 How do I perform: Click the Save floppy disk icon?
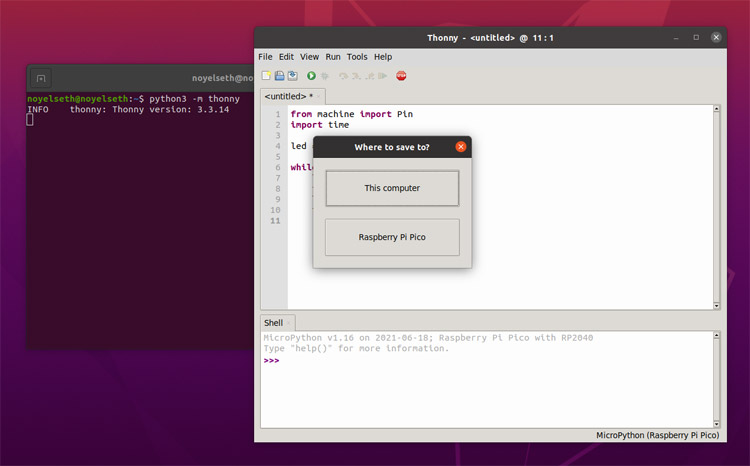(279, 76)
